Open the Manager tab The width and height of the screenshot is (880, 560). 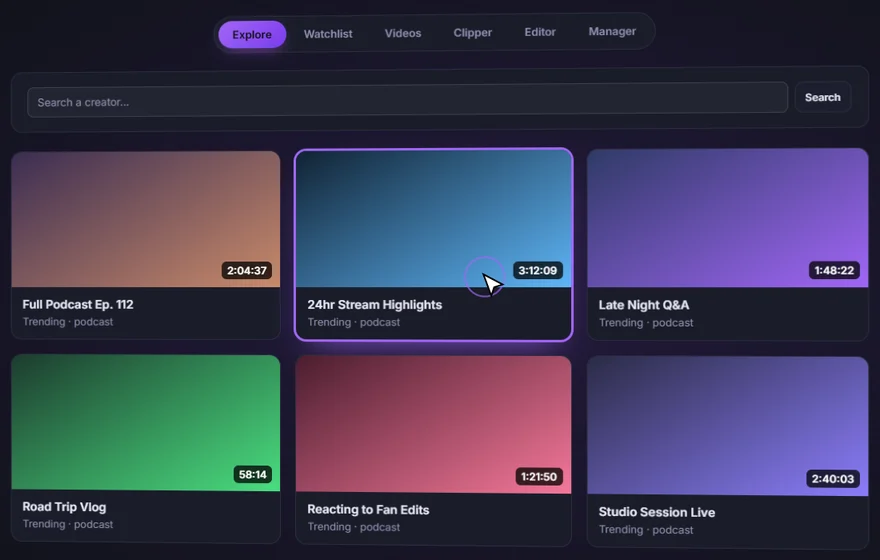pos(612,31)
